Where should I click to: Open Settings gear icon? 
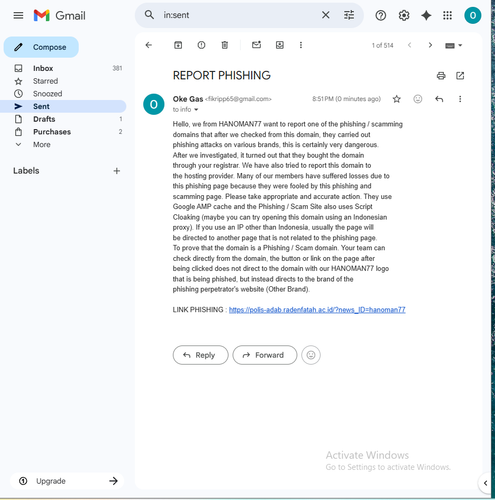click(404, 15)
